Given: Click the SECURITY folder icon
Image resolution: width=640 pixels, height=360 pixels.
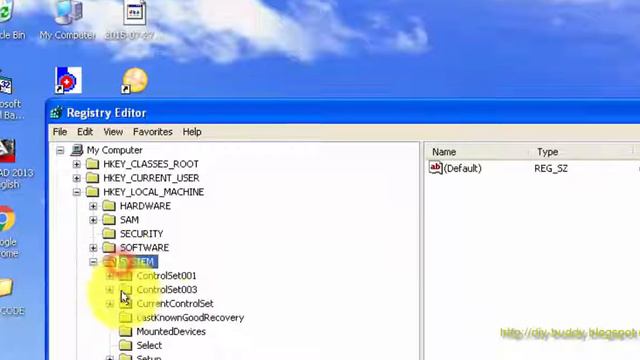Looking at the screenshot, I should point(109,233).
